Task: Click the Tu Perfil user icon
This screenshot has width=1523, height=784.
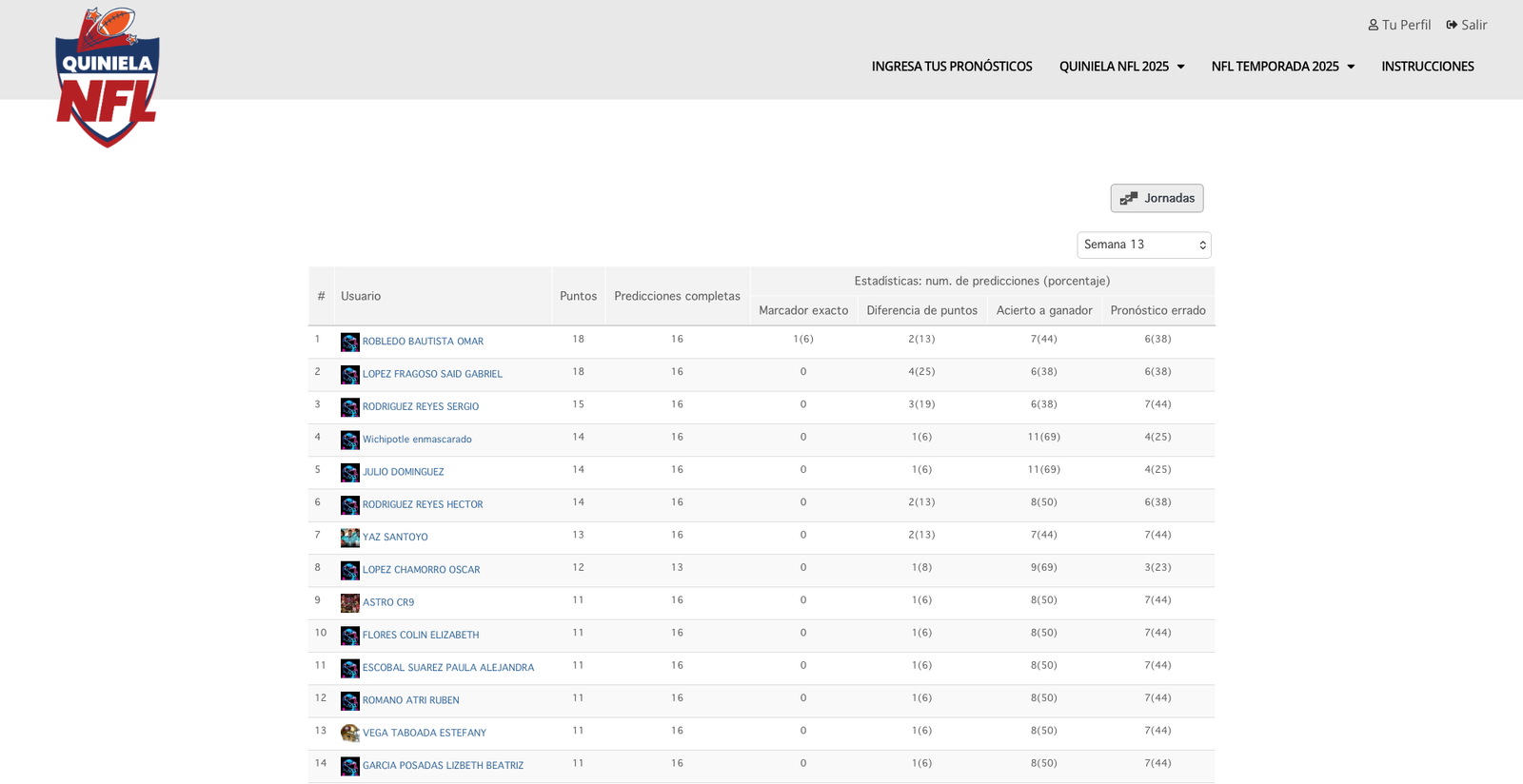Action: [x=1373, y=25]
